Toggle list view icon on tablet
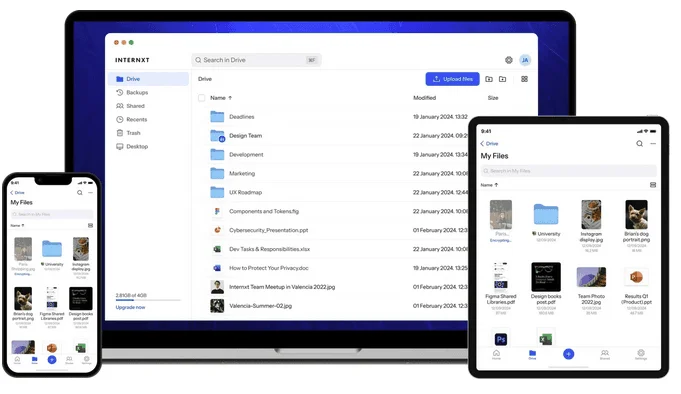The height and width of the screenshot is (394, 681). (x=653, y=185)
